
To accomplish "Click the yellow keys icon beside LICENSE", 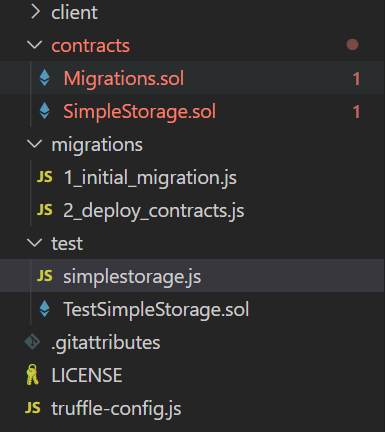I will tap(32, 375).
